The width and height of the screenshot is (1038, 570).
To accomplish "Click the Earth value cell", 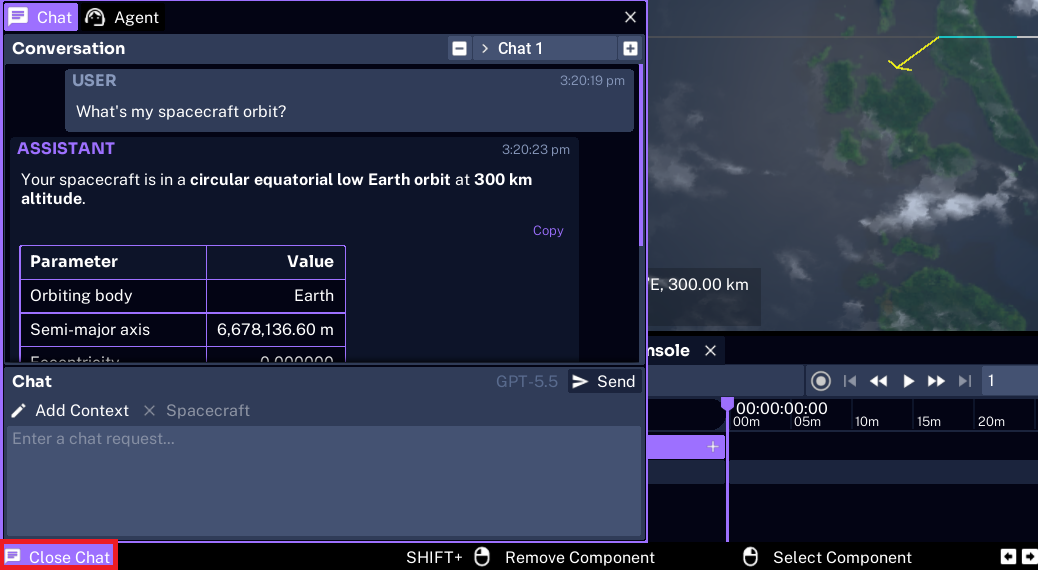I will point(276,295).
